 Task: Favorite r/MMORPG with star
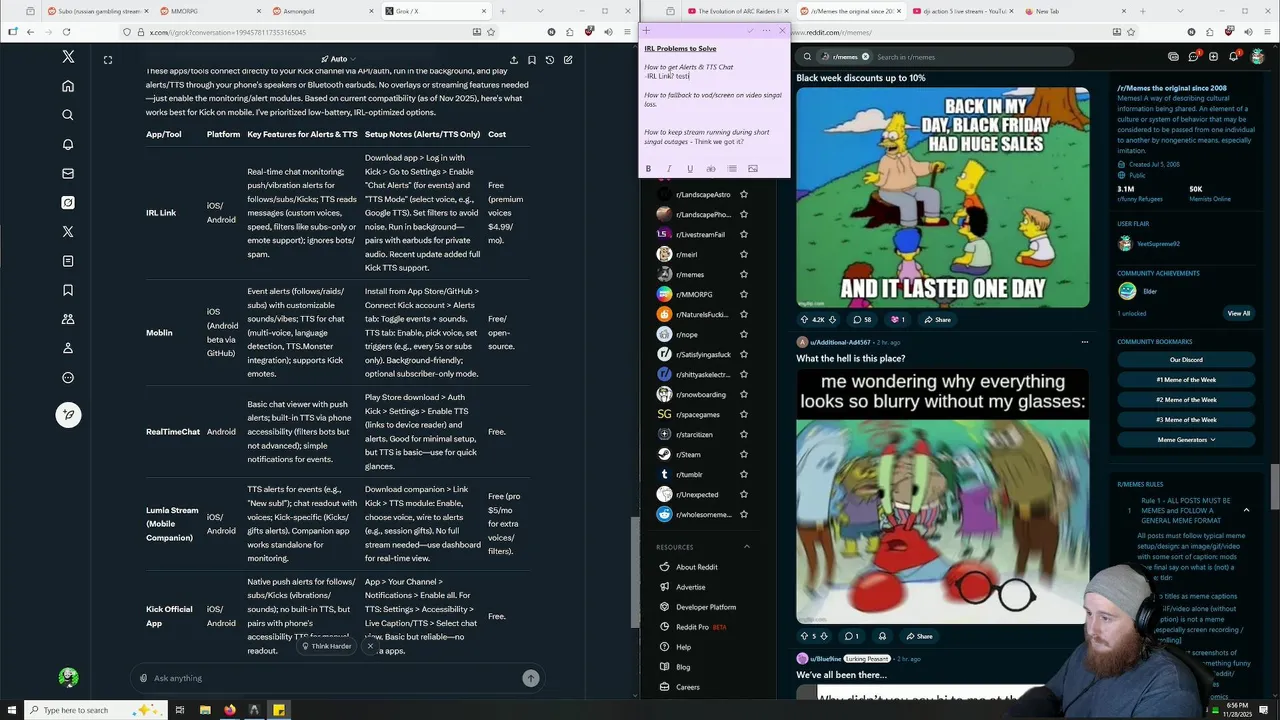[743, 294]
